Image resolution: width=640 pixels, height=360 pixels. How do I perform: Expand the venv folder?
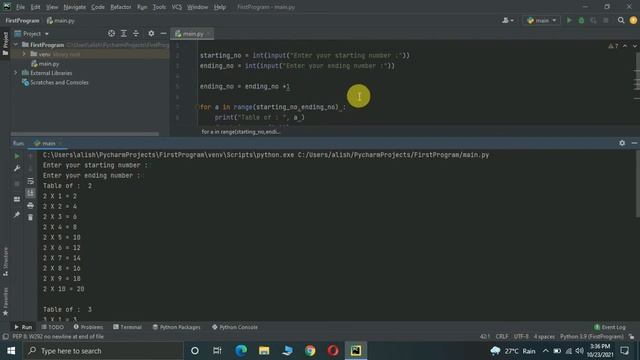(24, 54)
